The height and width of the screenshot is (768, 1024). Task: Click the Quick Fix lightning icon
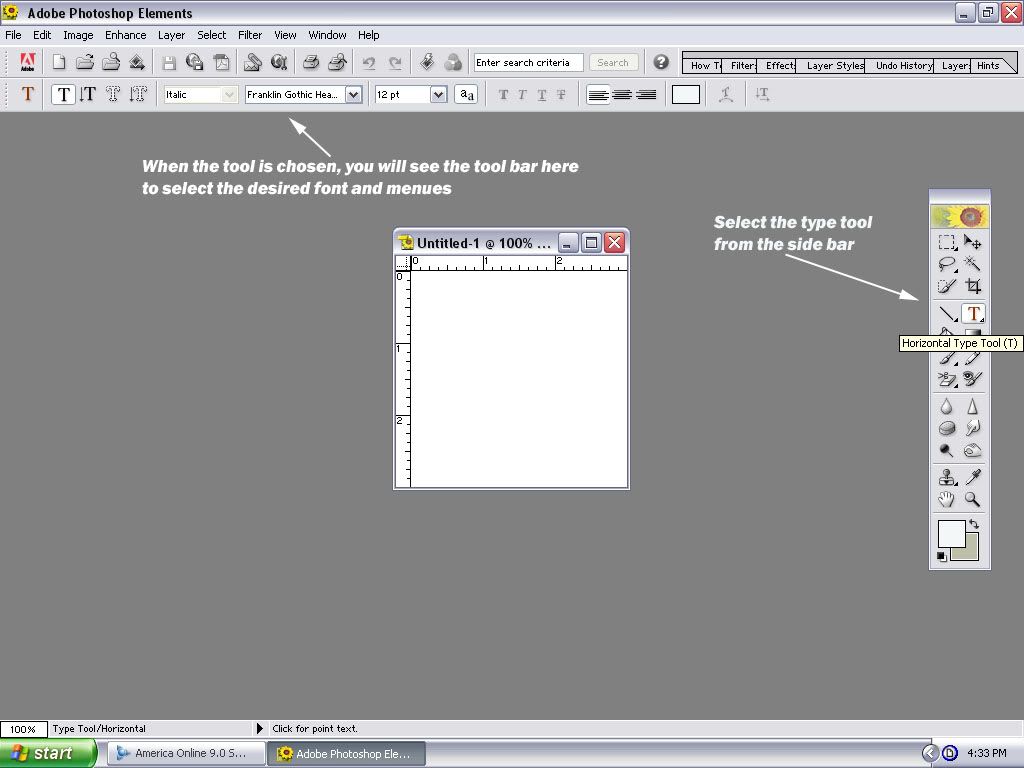(427, 62)
